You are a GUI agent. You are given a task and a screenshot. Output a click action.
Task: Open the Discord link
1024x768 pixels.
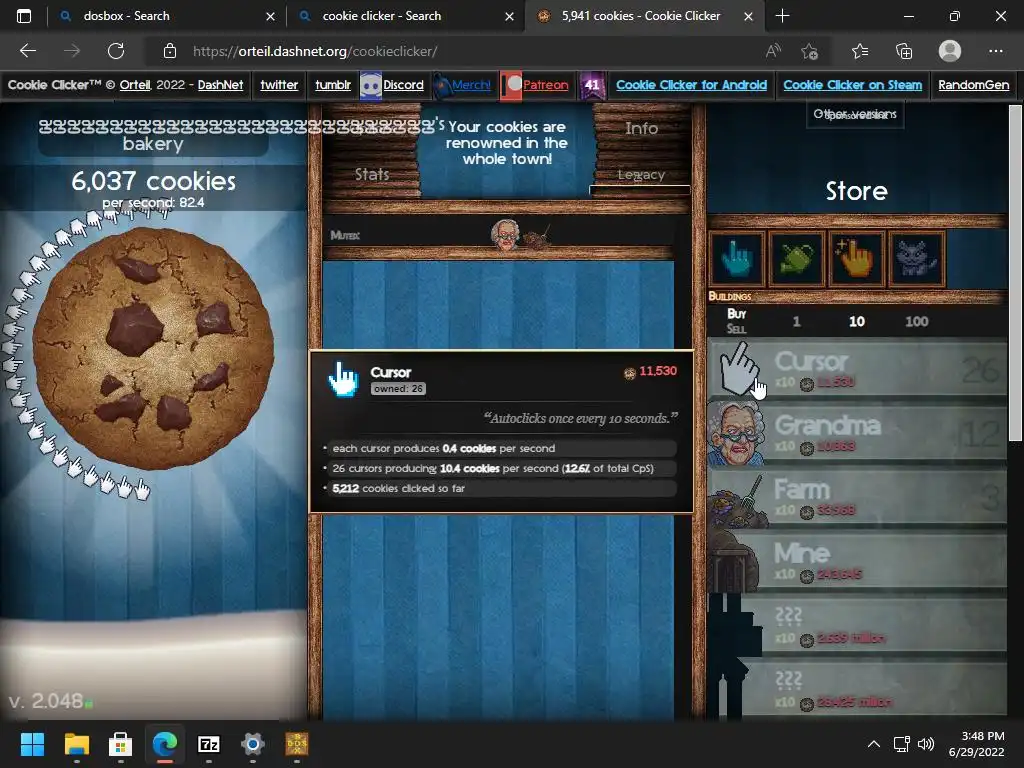click(403, 85)
